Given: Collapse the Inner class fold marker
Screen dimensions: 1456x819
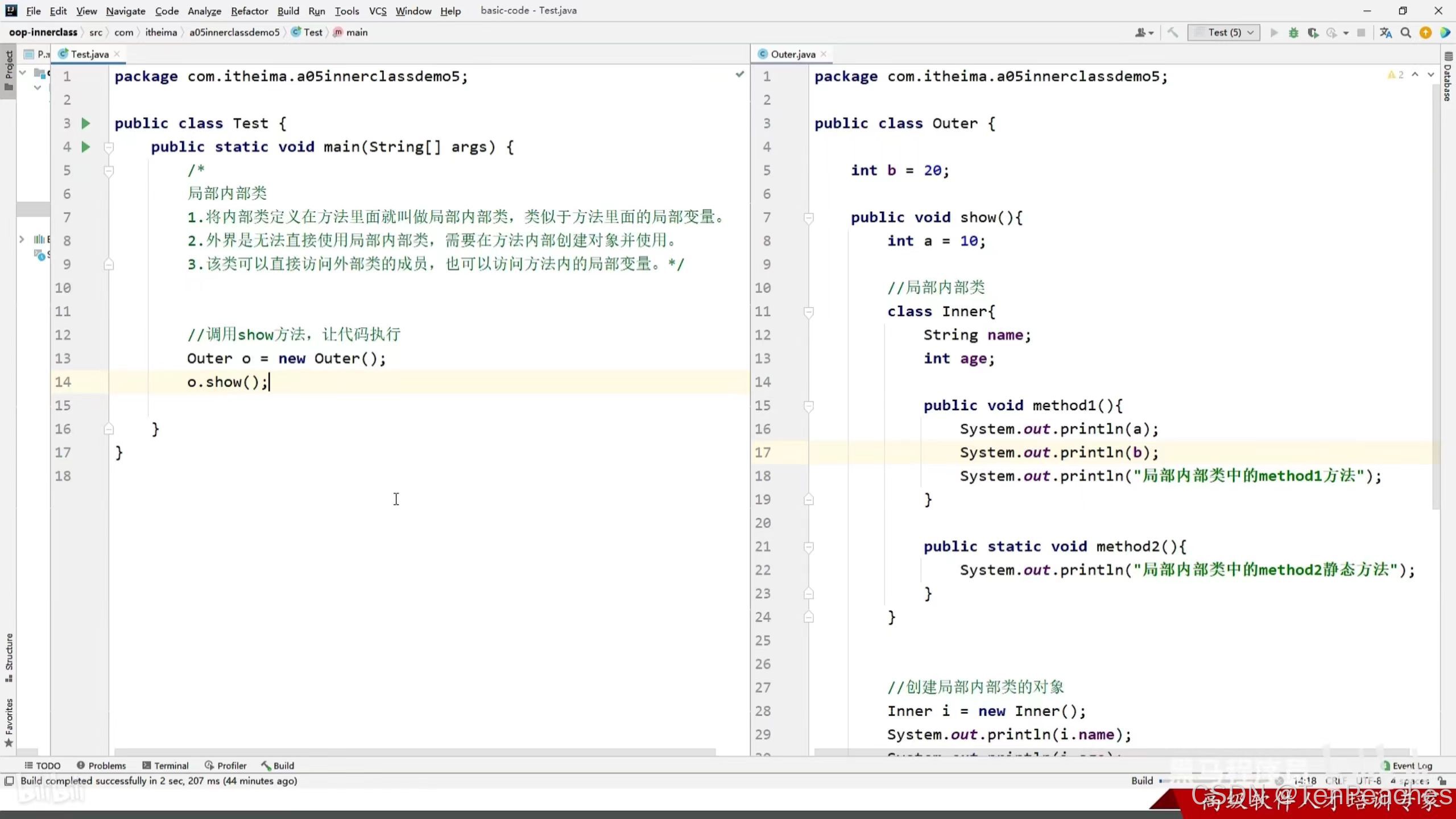Looking at the screenshot, I should coord(808,312).
